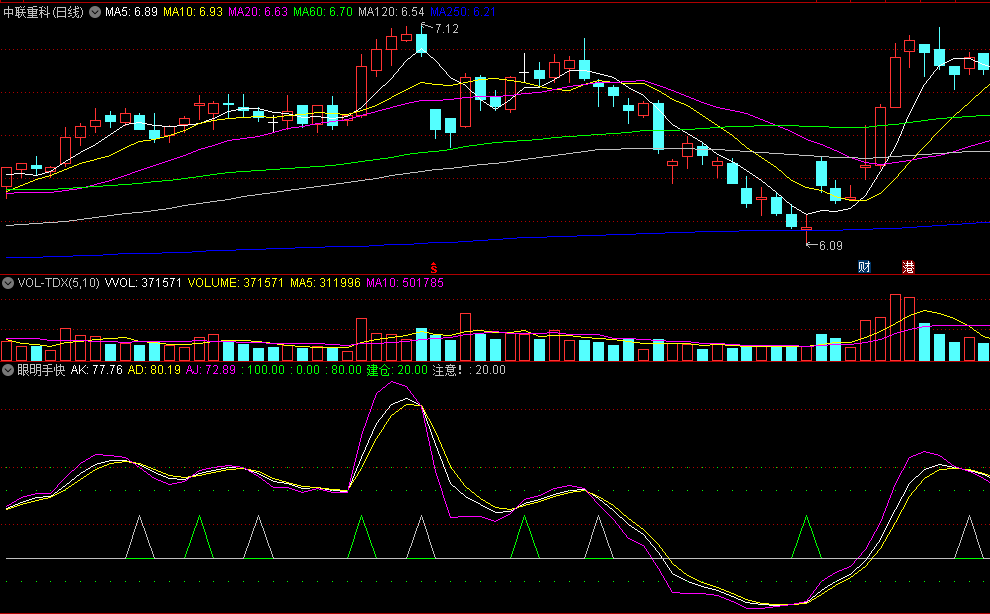Select the green 80.00 level value
990x614 pixels.
point(346,370)
